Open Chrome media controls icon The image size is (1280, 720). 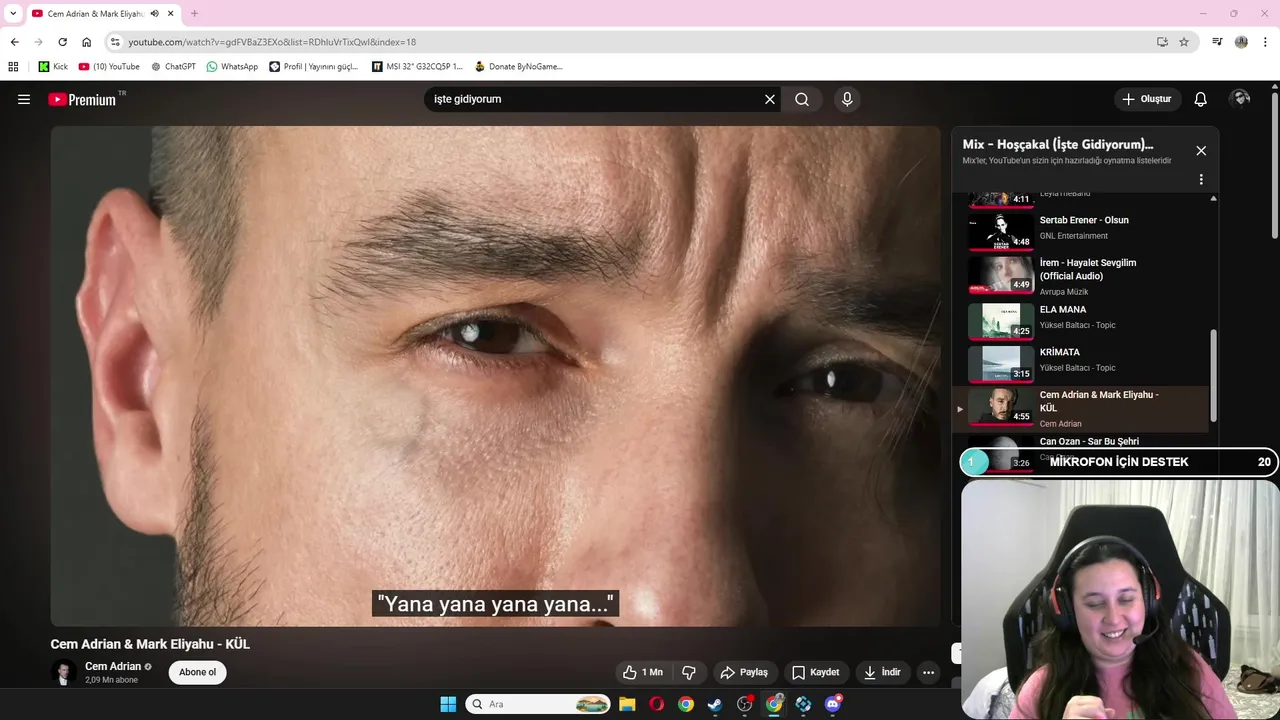point(1217,42)
